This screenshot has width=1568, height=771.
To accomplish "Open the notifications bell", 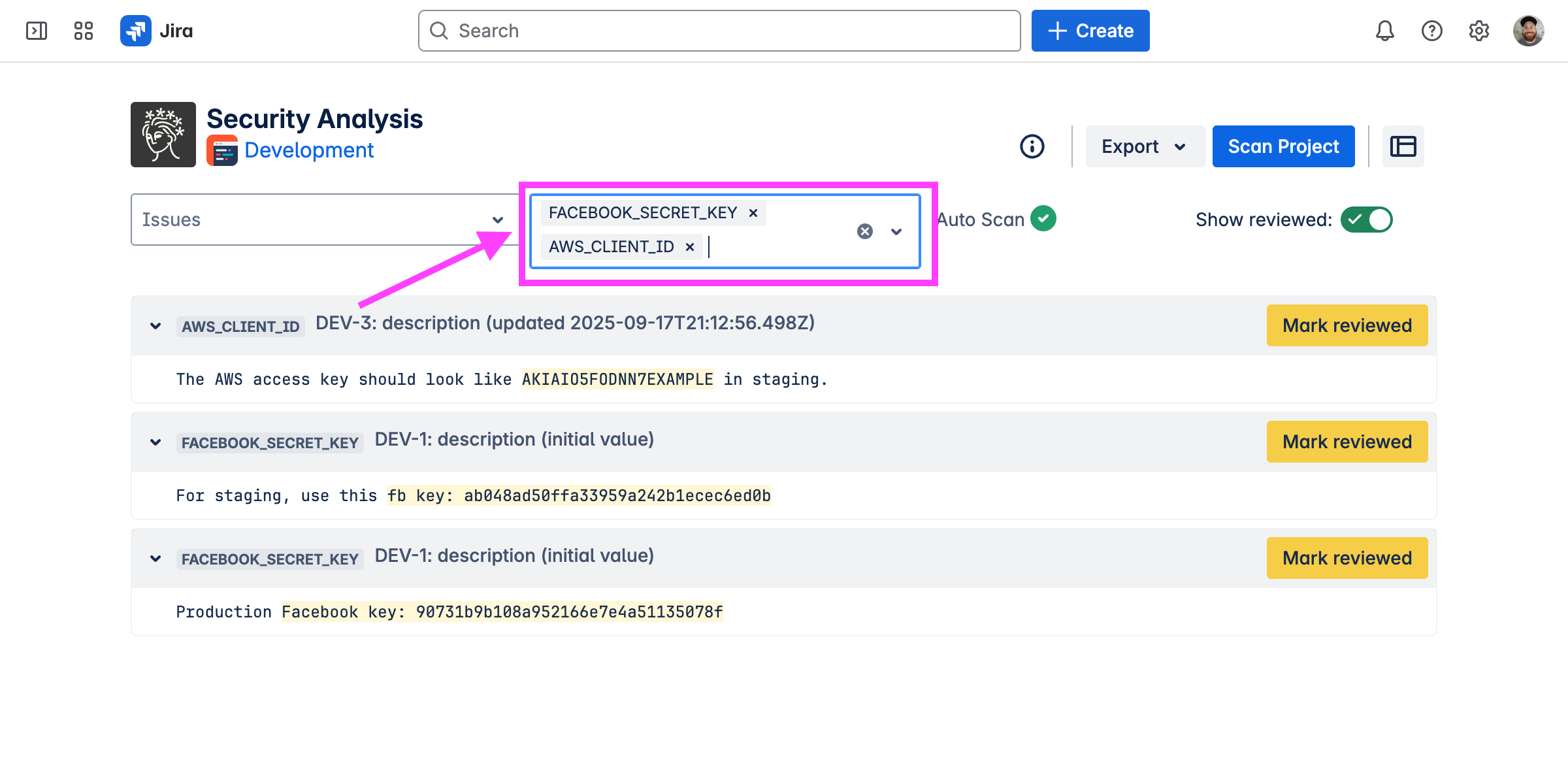I will point(1384,31).
